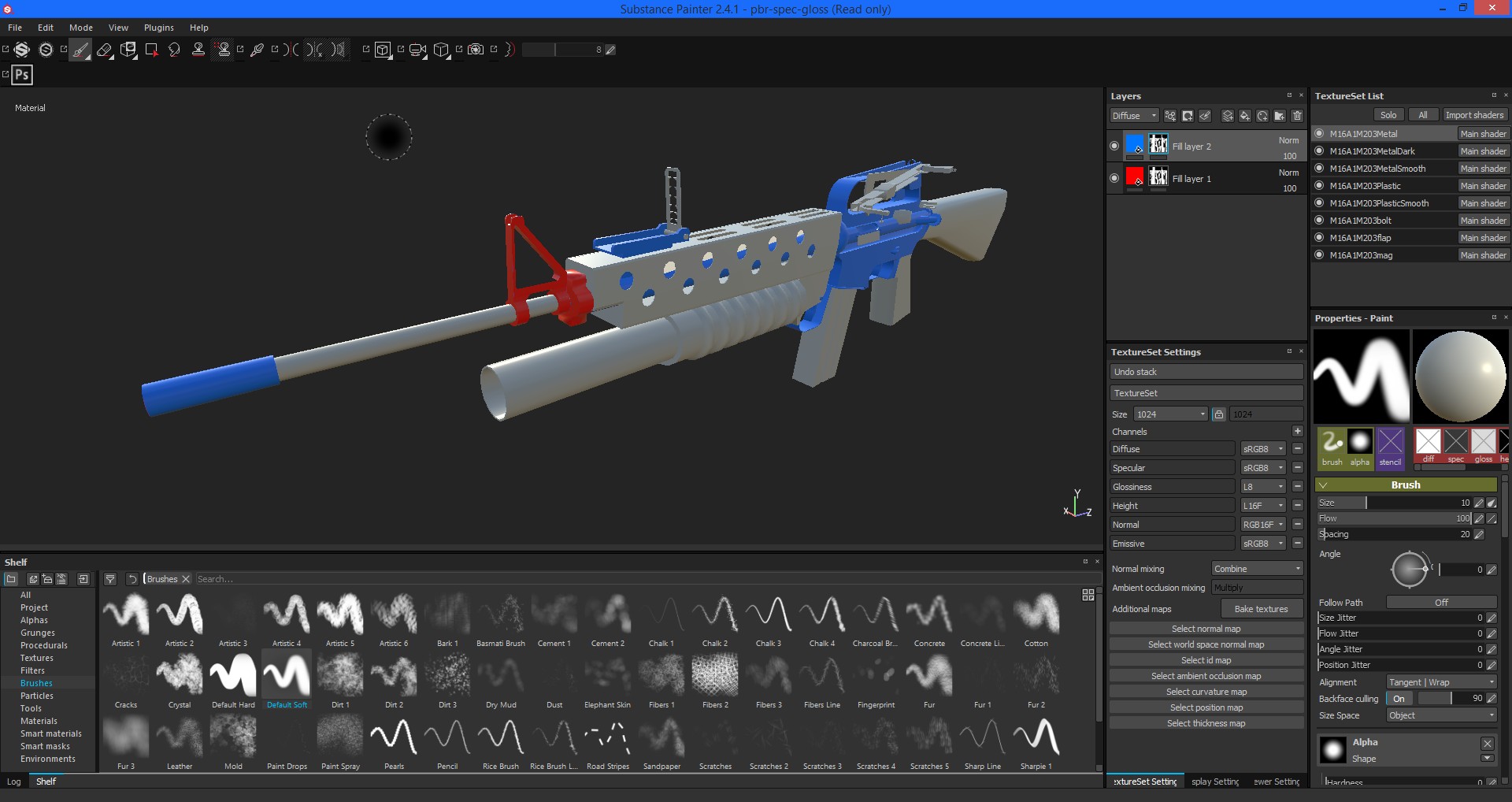This screenshot has height=802, width=1512.
Task: Select the Paint brush tool
Action: (x=80, y=50)
